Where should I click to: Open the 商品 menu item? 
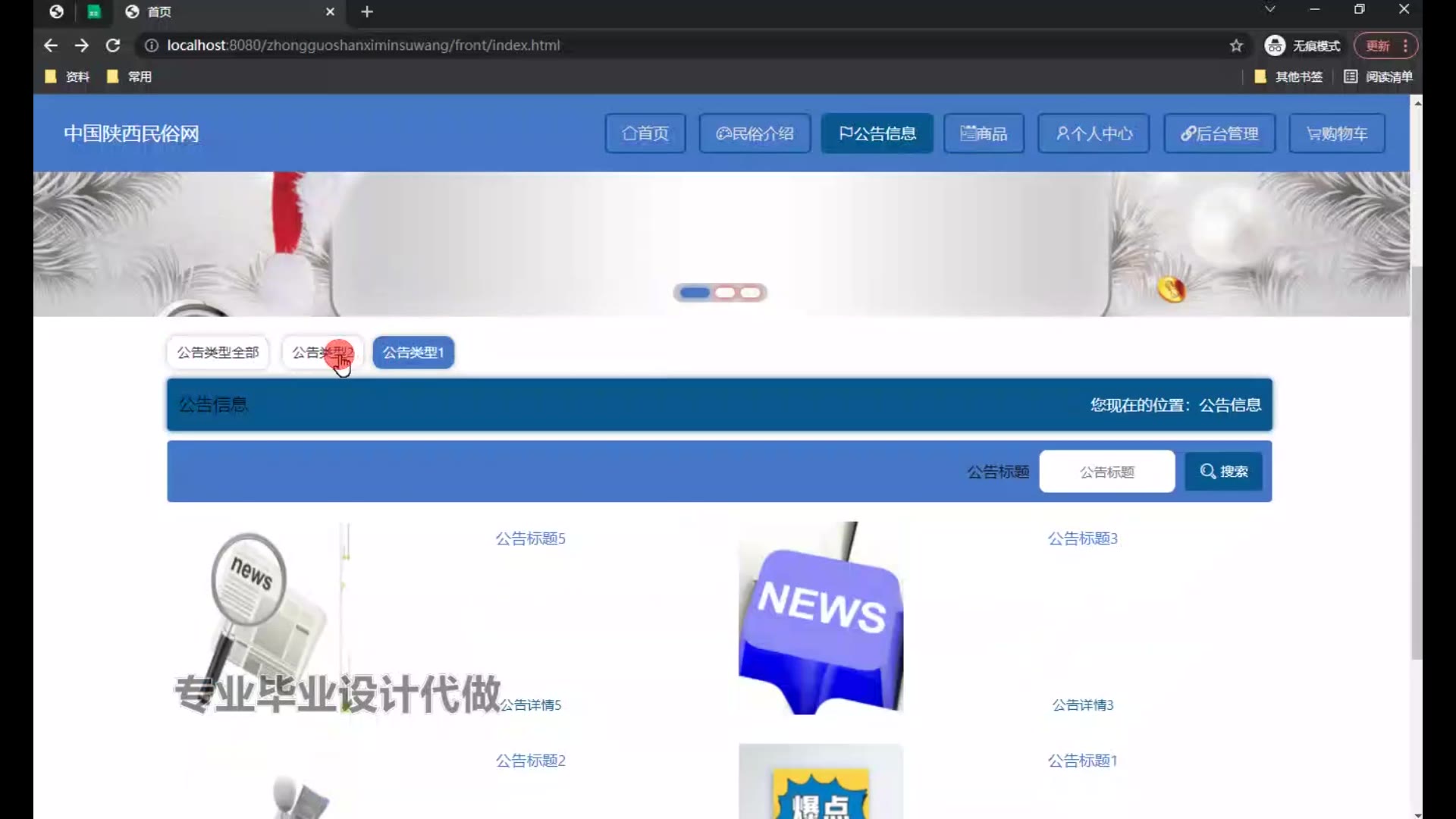pos(984,133)
